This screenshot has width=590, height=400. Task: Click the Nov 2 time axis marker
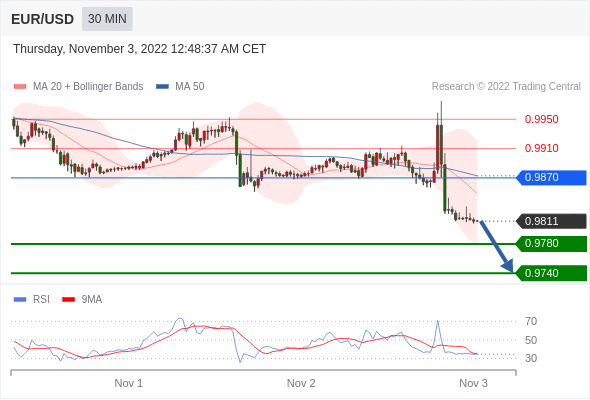tap(301, 383)
